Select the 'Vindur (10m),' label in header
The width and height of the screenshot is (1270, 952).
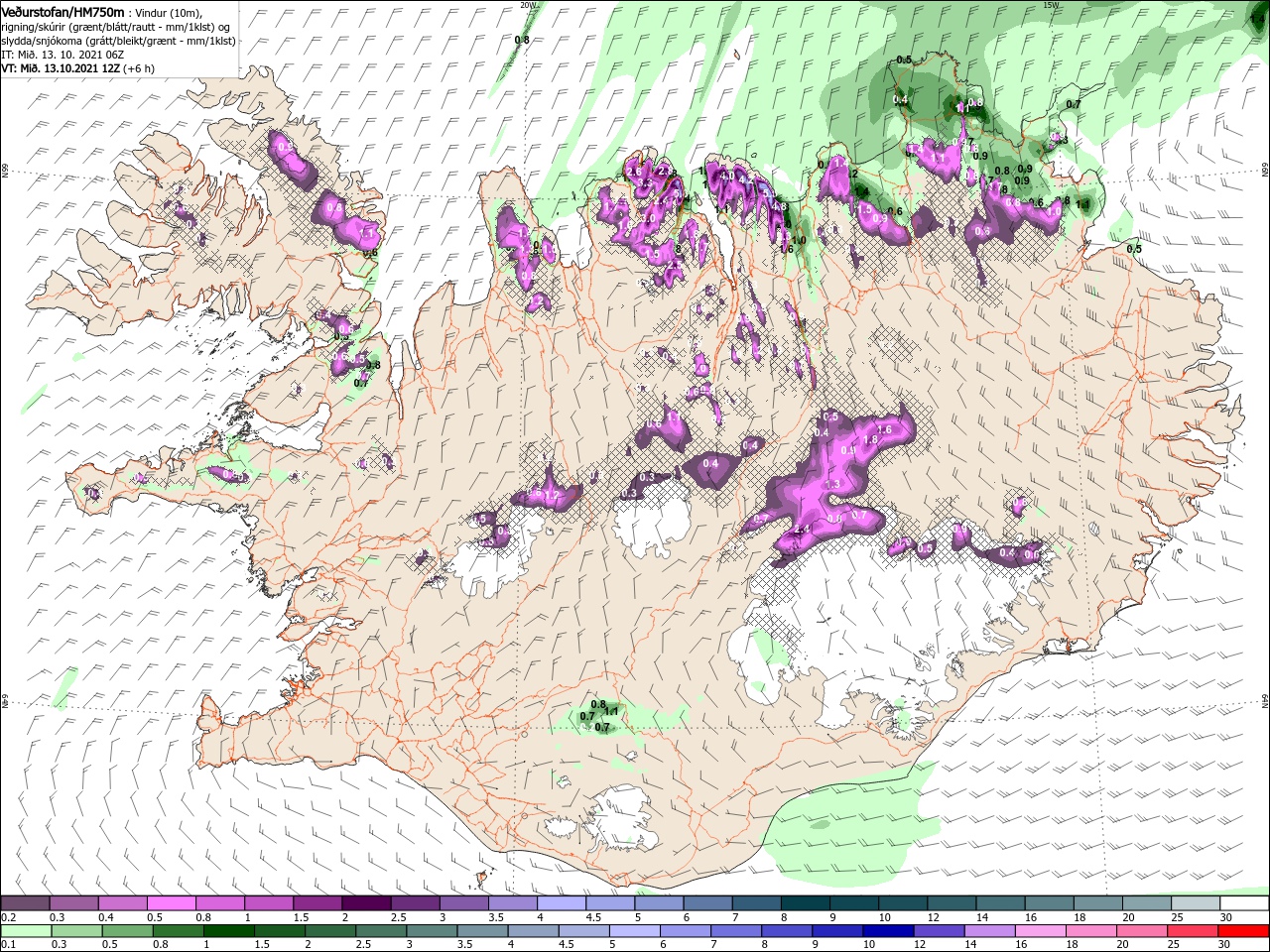[x=168, y=12]
